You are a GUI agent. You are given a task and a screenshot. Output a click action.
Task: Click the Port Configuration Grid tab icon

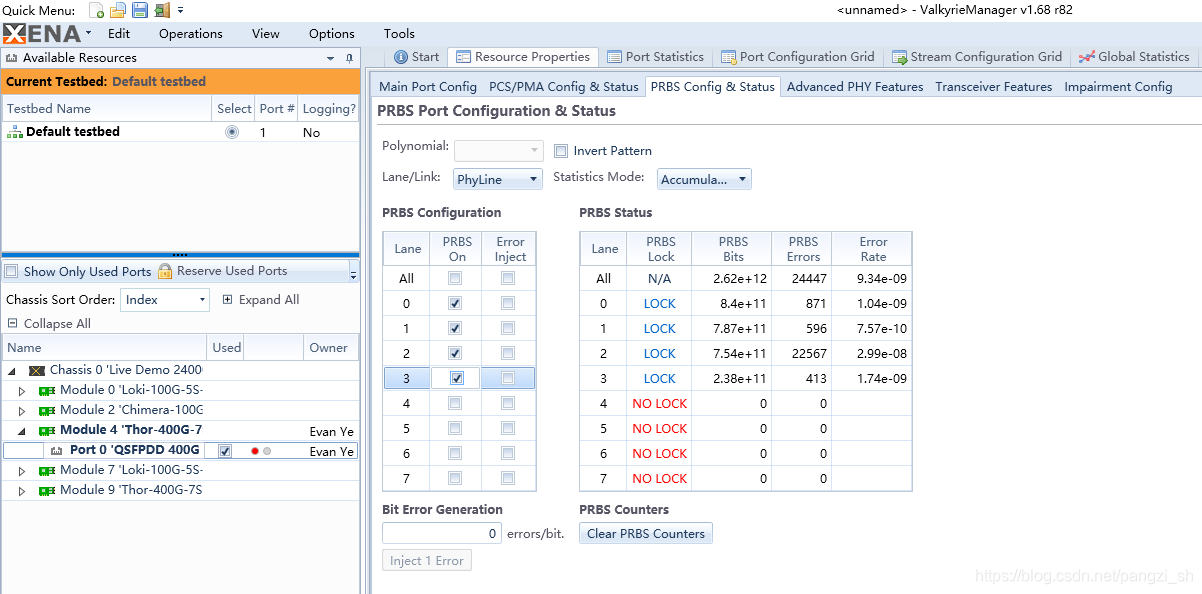click(x=729, y=57)
